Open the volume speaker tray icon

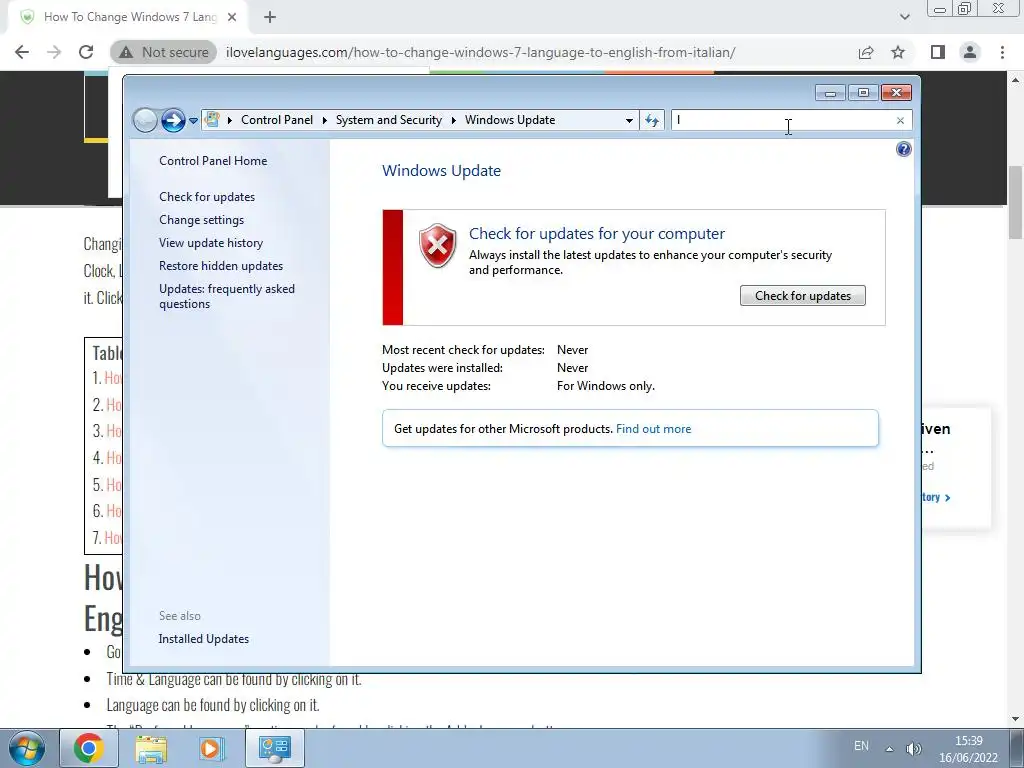pyautogui.click(x=914, y=749)
